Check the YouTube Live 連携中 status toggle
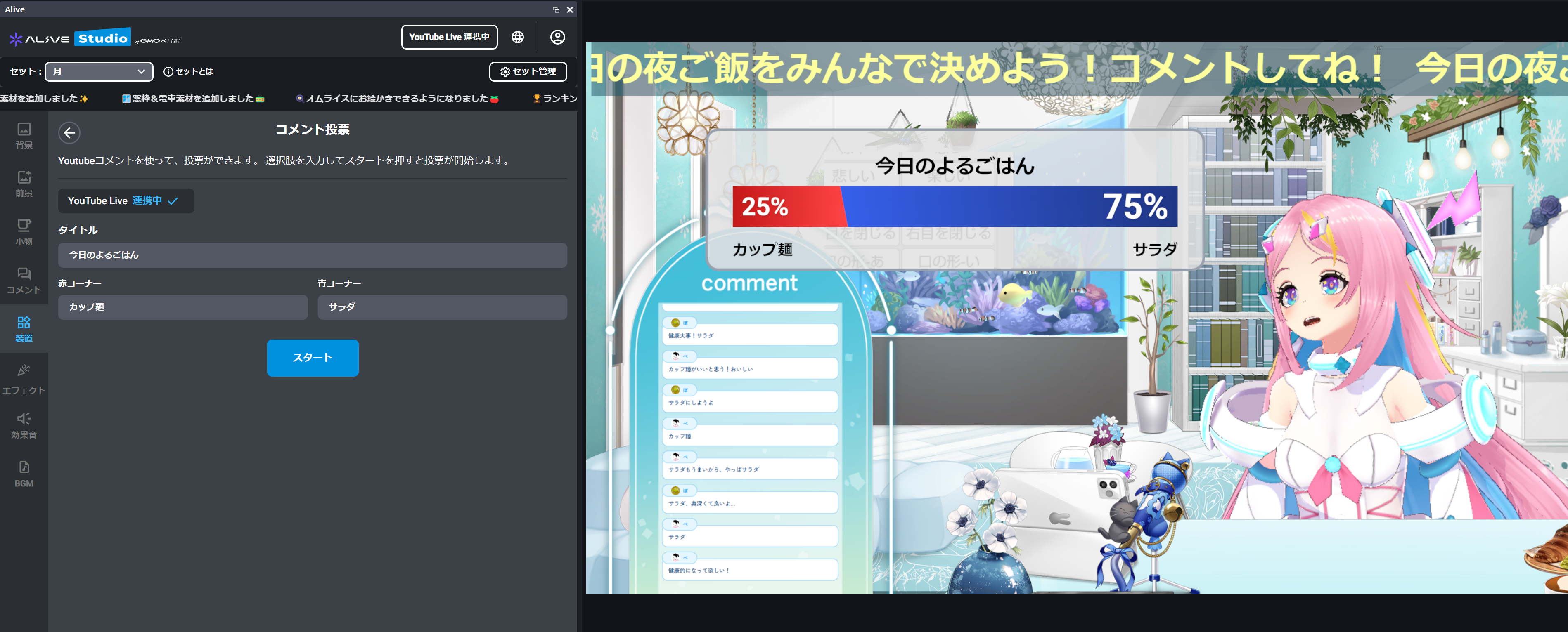The width and height of the screenshot is (1568, 632). tap(126, 201)
